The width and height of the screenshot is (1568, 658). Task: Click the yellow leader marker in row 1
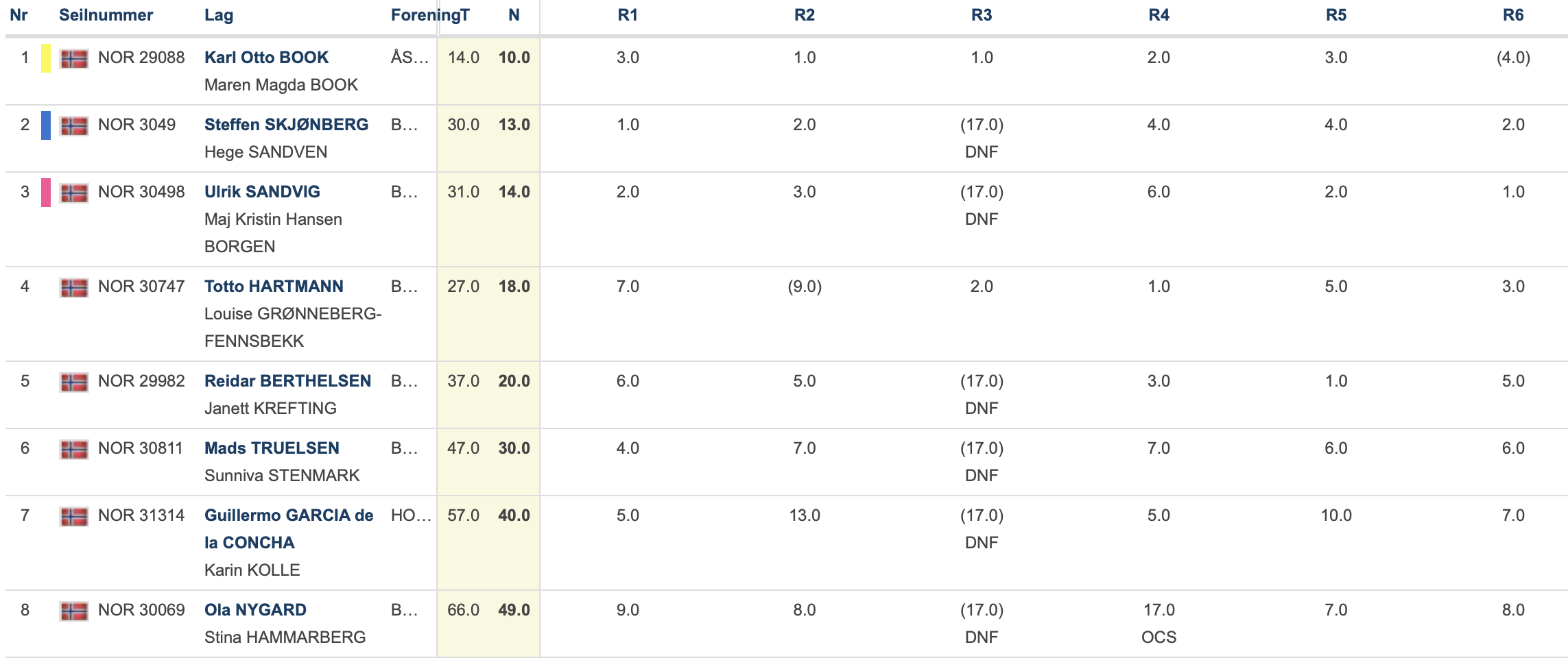click(46, 58)
